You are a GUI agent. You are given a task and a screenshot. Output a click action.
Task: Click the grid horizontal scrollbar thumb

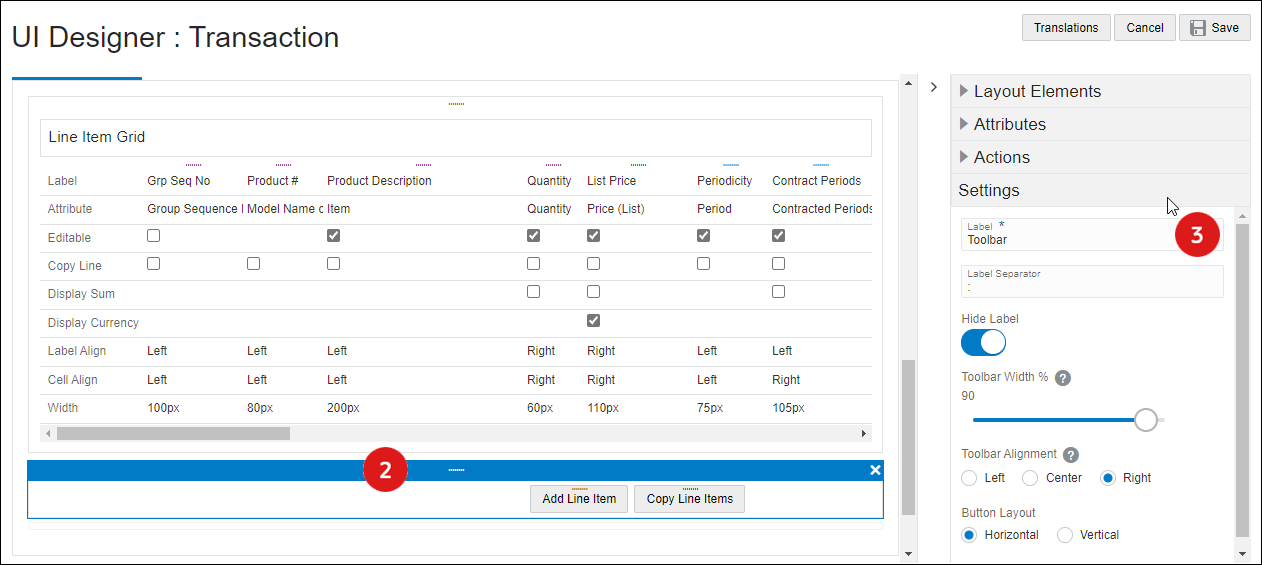(x=173, y=433)
